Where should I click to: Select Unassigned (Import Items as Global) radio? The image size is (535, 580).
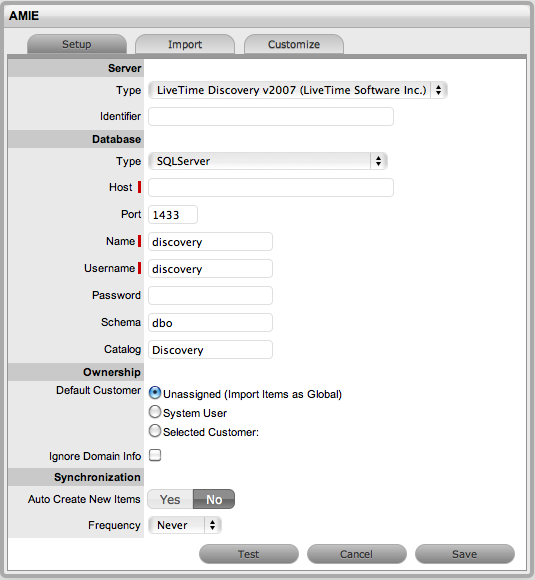pos(155,393)
